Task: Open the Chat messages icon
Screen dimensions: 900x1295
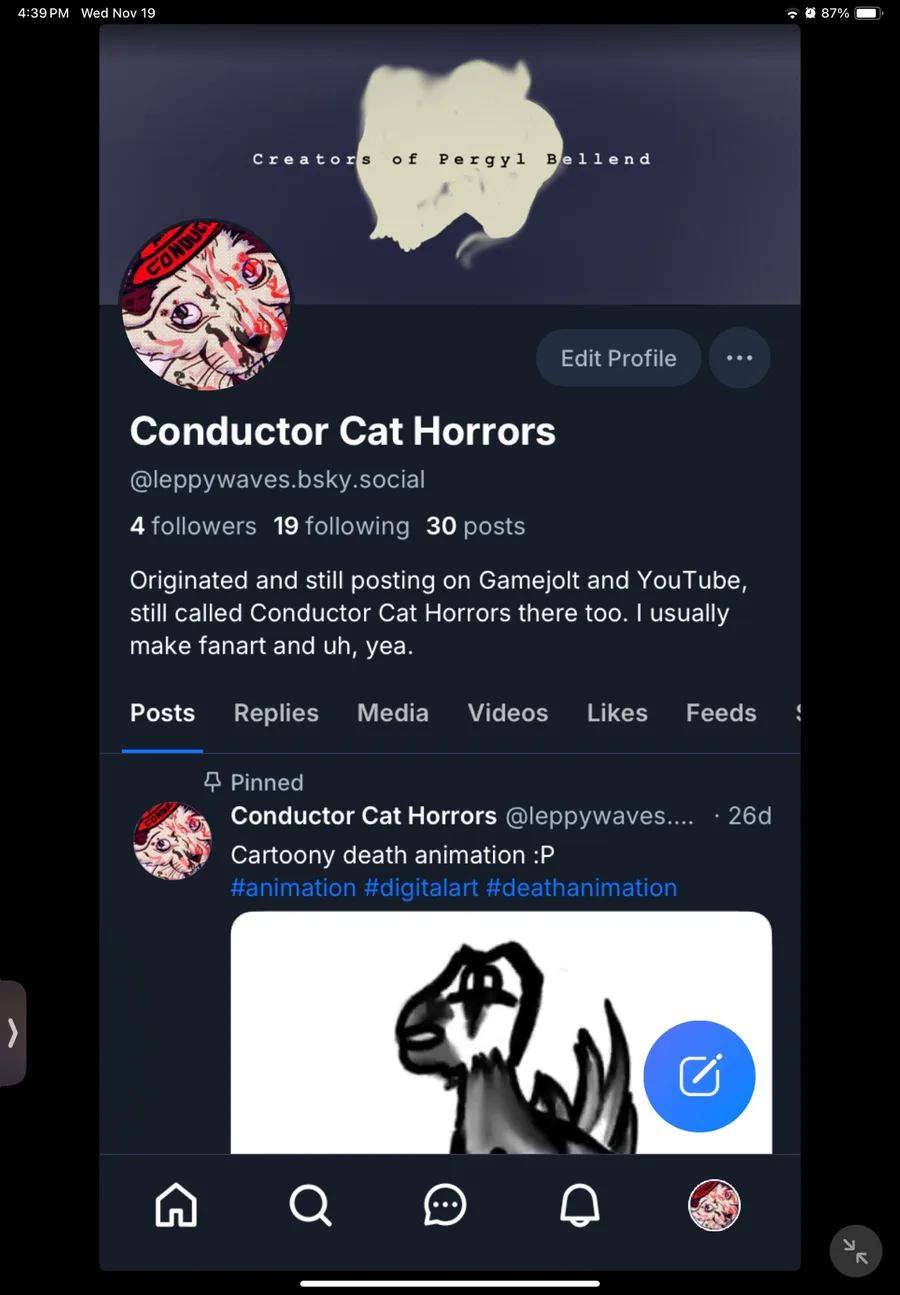Action: pos(445,1205)
